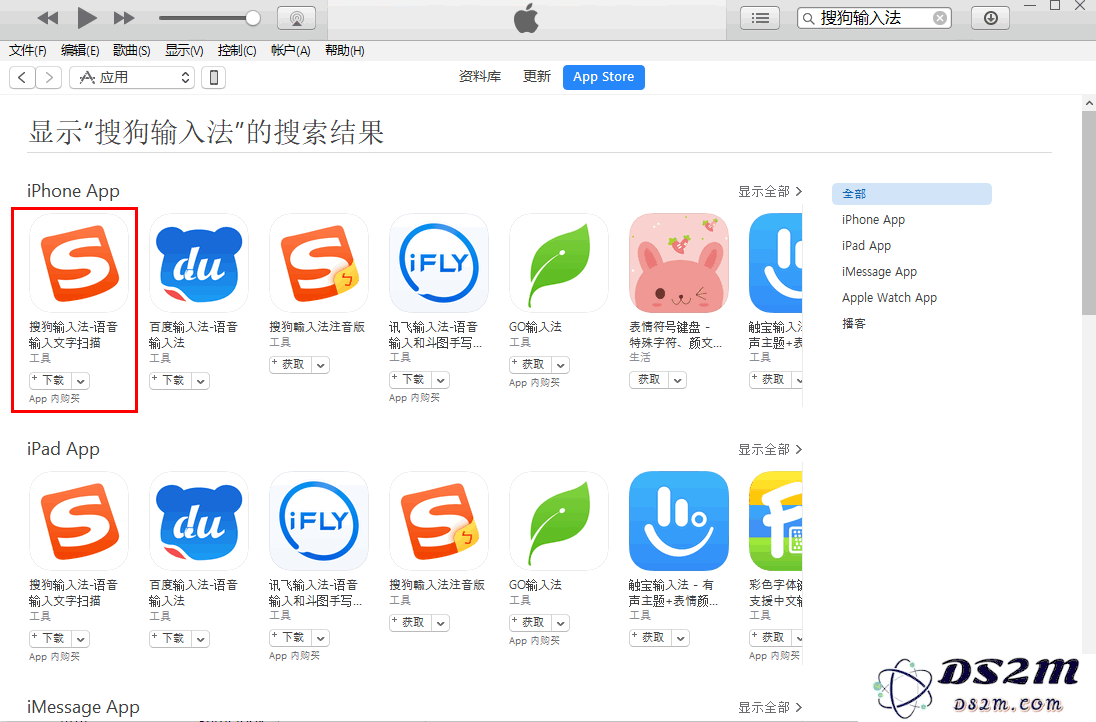The height and width of the screenshot is (722, 1096).
Task: Click the fast forward next button
Action: point(124,18)
